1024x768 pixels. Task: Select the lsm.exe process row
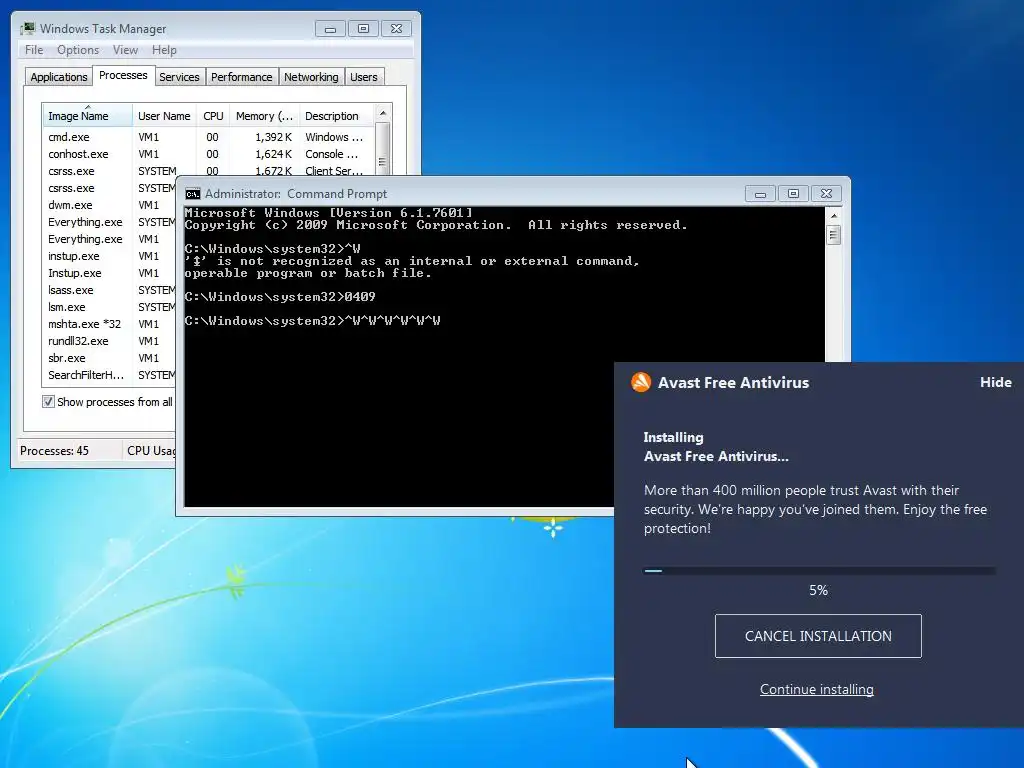point(110,307)
